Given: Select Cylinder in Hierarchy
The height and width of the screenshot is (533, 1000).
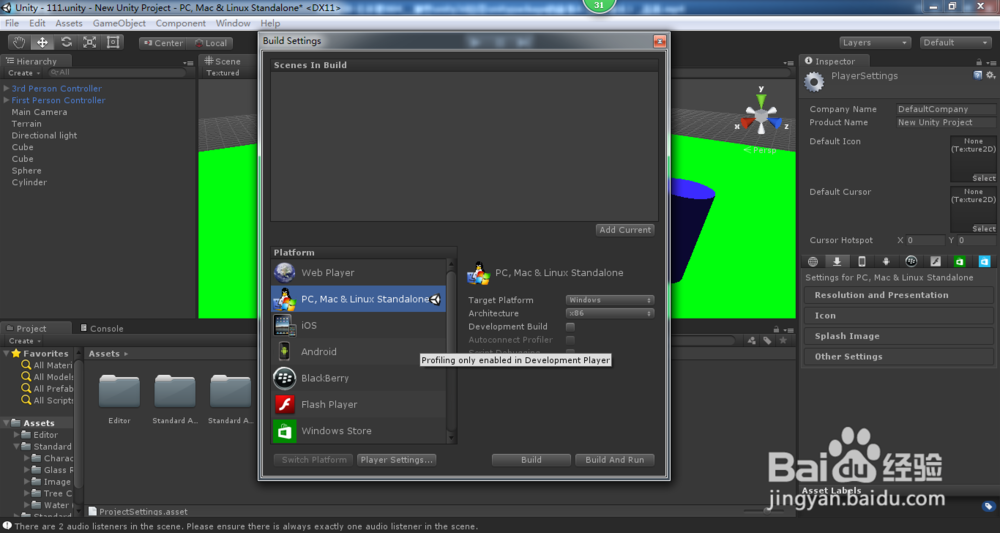Looking at the screenshot, I should pyautogui.click(x=29, y=182).
